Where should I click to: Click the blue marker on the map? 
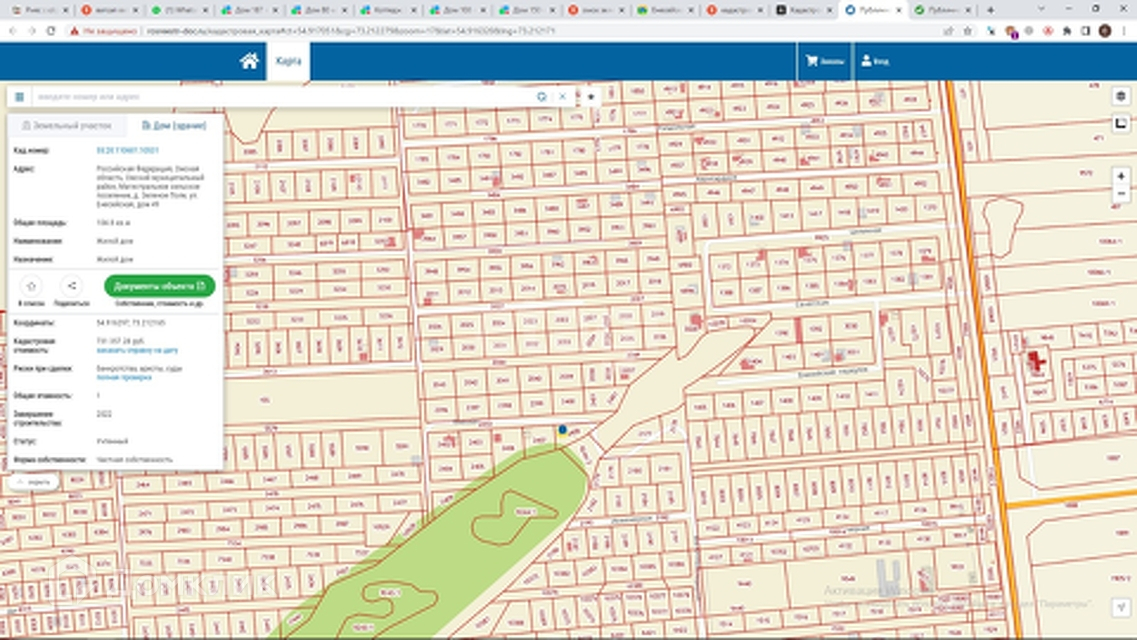pyautogui.click(x=563, y=430)
